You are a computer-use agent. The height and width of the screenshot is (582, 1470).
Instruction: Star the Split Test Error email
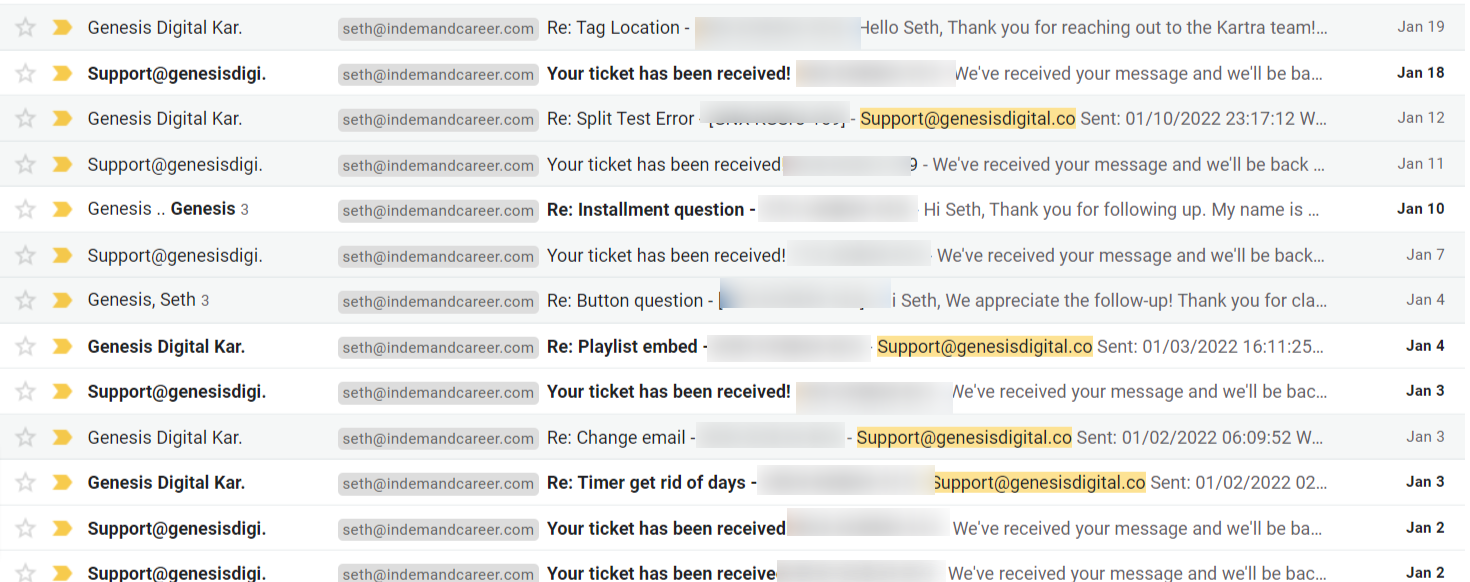tap(26, 119)
